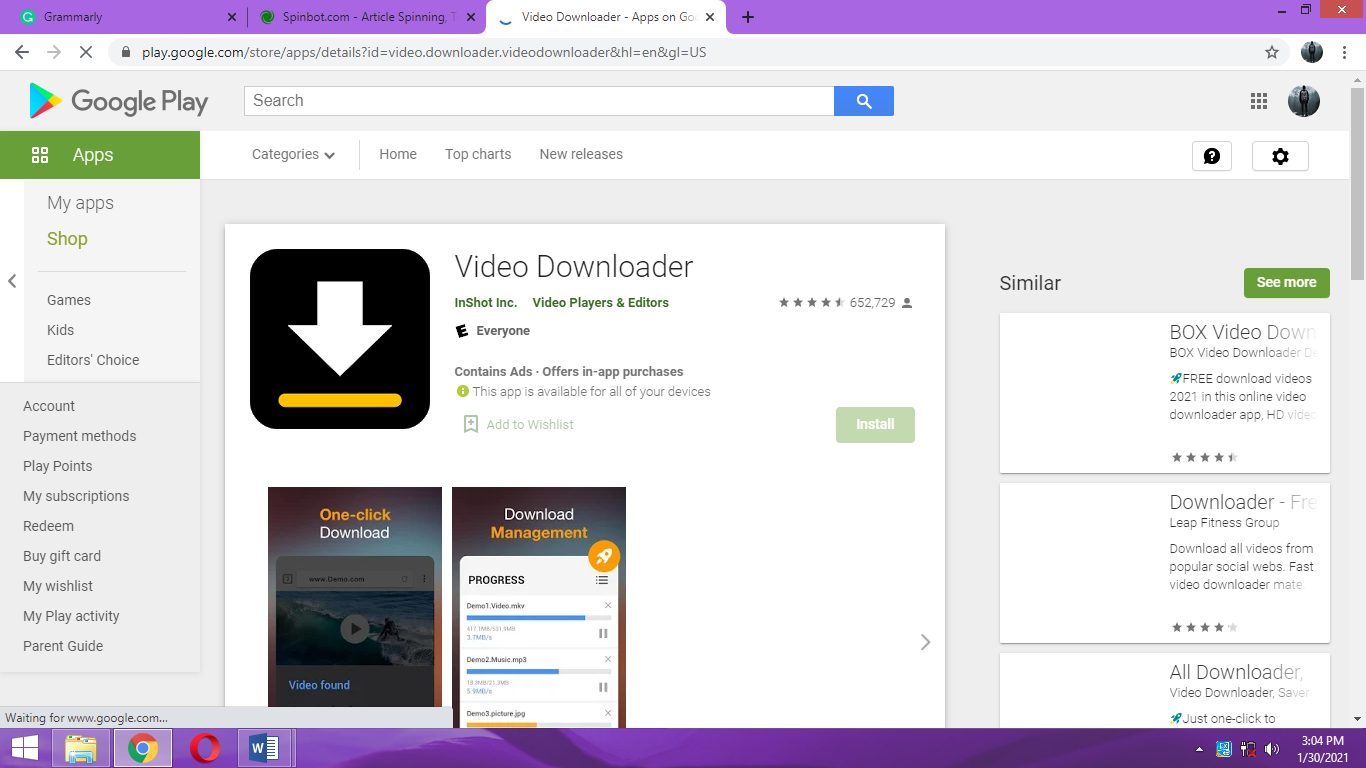Open New releases
Viewport: 1366px width, 768px height.
pos(581,154)
